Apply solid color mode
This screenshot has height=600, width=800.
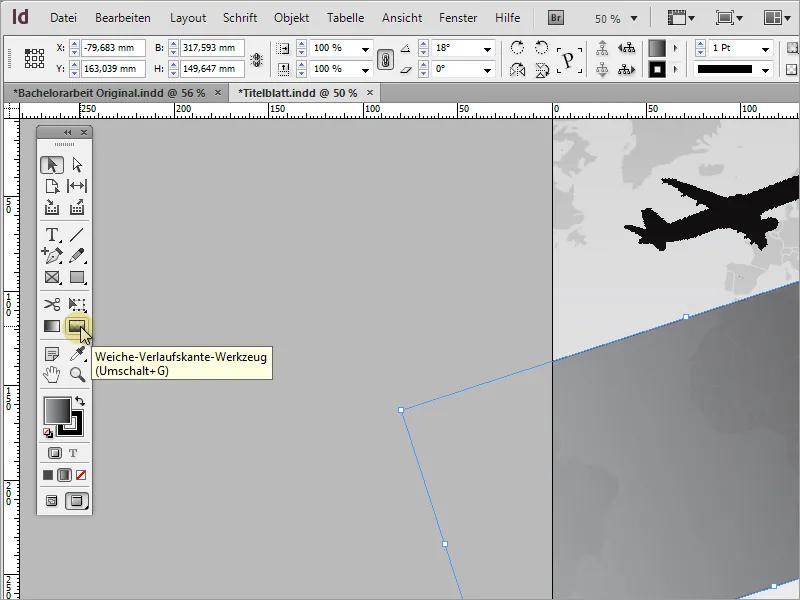click(48, 475)
